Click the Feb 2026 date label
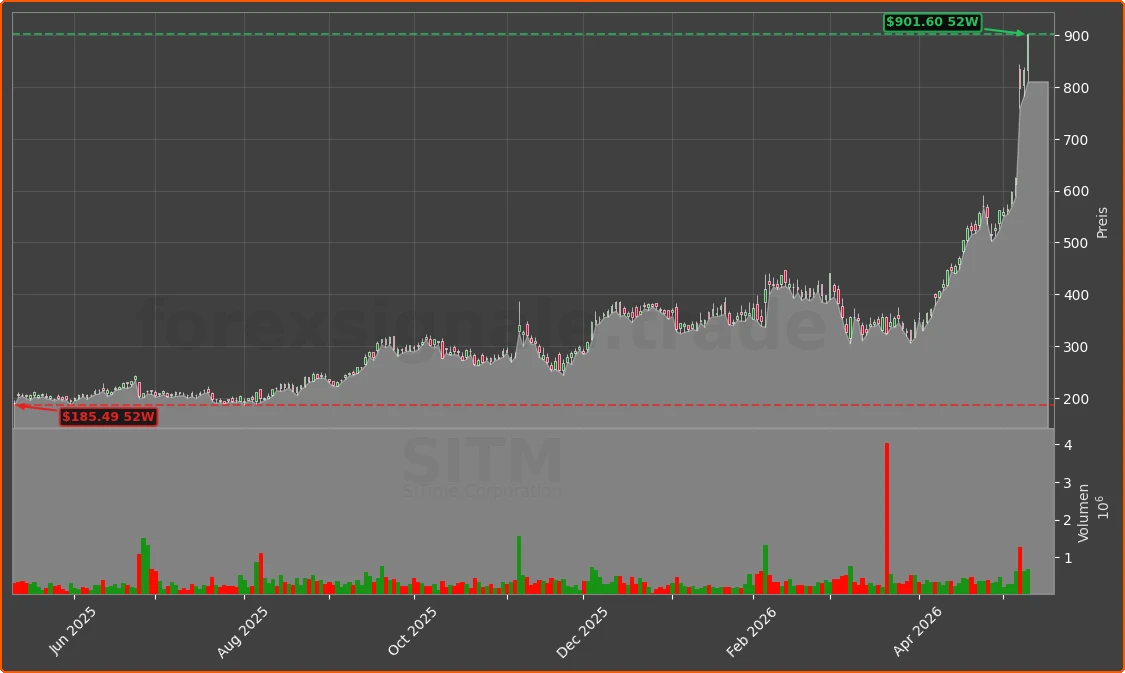Image resolution: width=1125 pixels, height=673 pixels. [x=750, y=632]
